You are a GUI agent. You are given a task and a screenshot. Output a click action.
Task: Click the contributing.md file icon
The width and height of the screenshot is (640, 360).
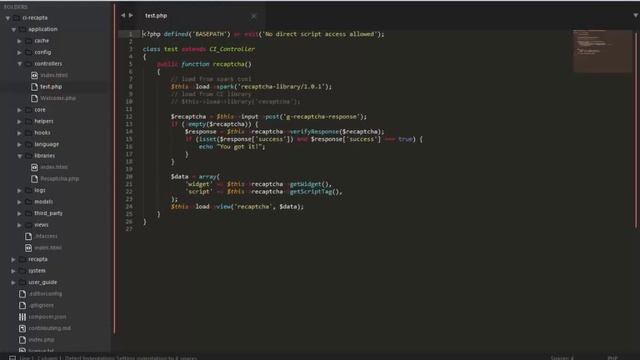[x=22, y=328]
